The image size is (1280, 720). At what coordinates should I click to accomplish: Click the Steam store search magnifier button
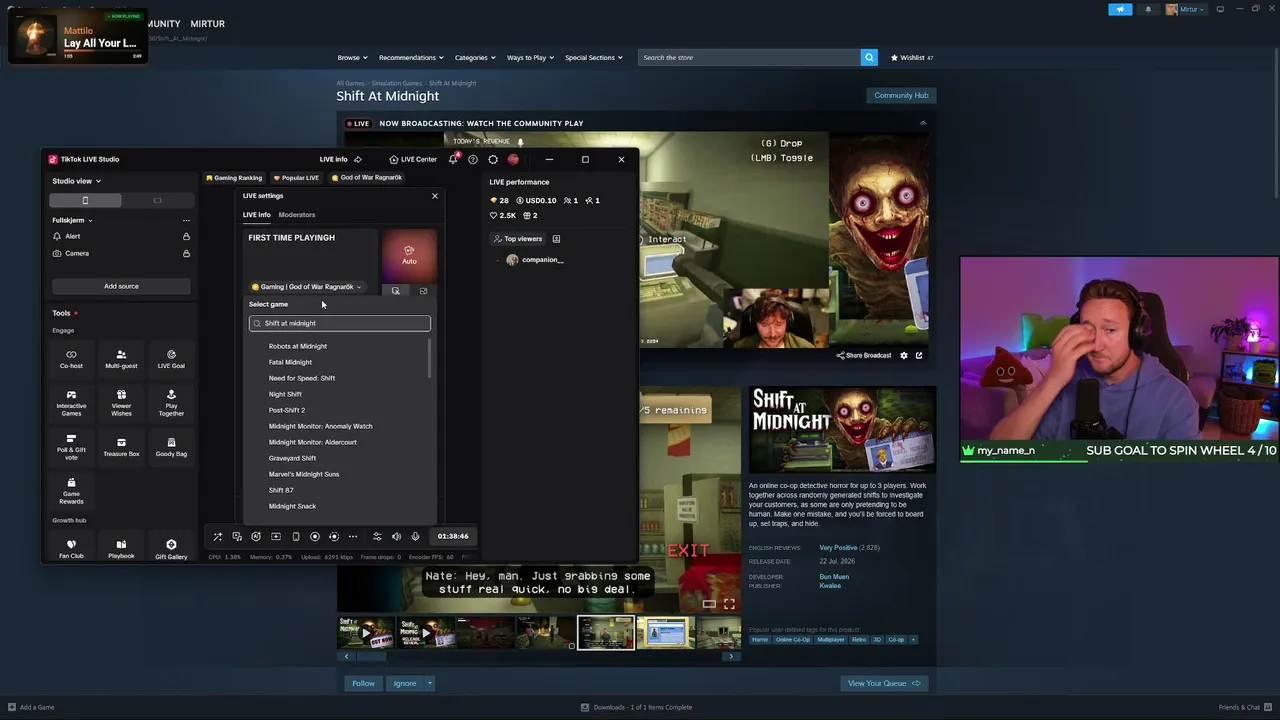point(869,57)
